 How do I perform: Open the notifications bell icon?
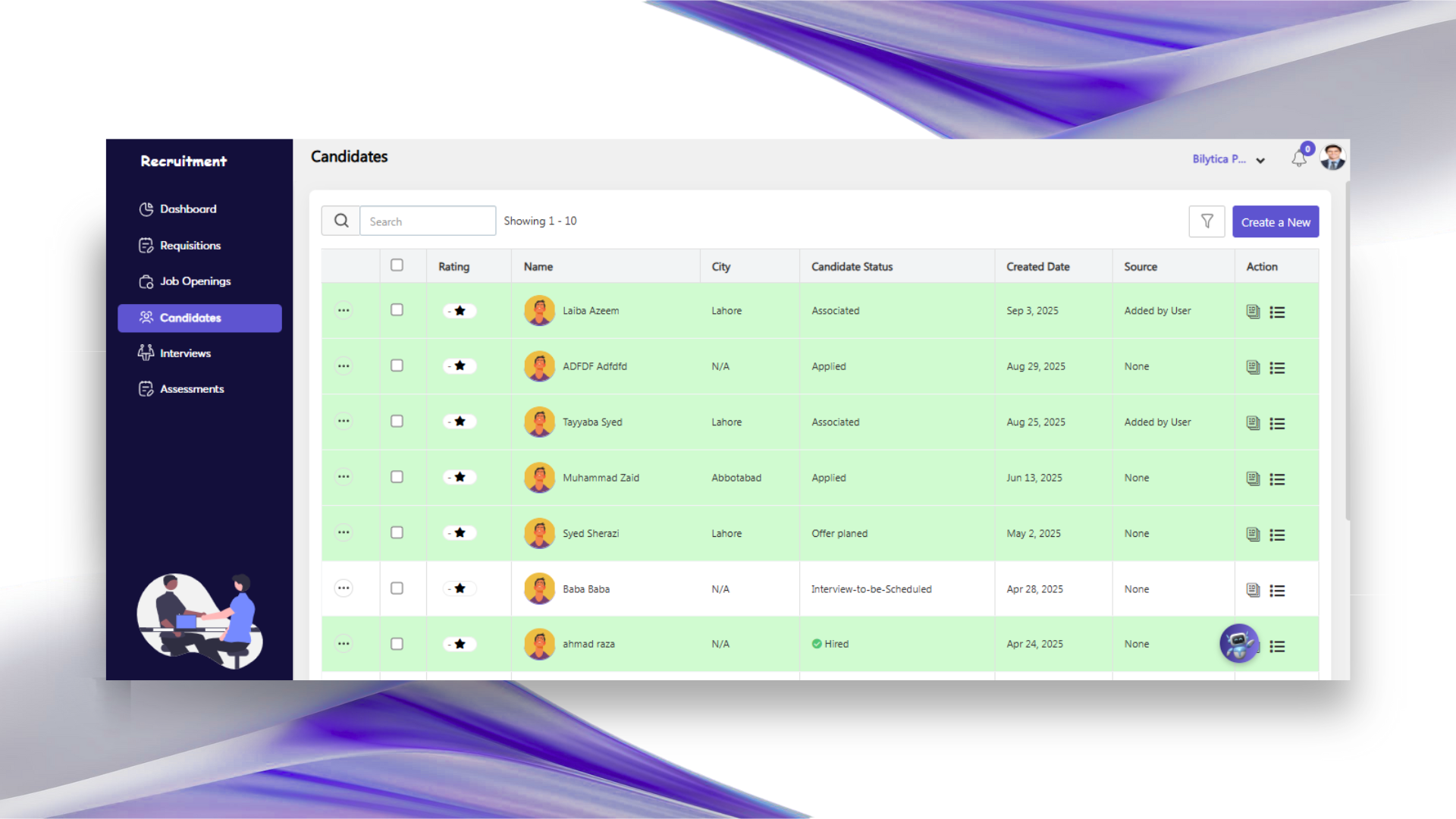point(1299,159)
